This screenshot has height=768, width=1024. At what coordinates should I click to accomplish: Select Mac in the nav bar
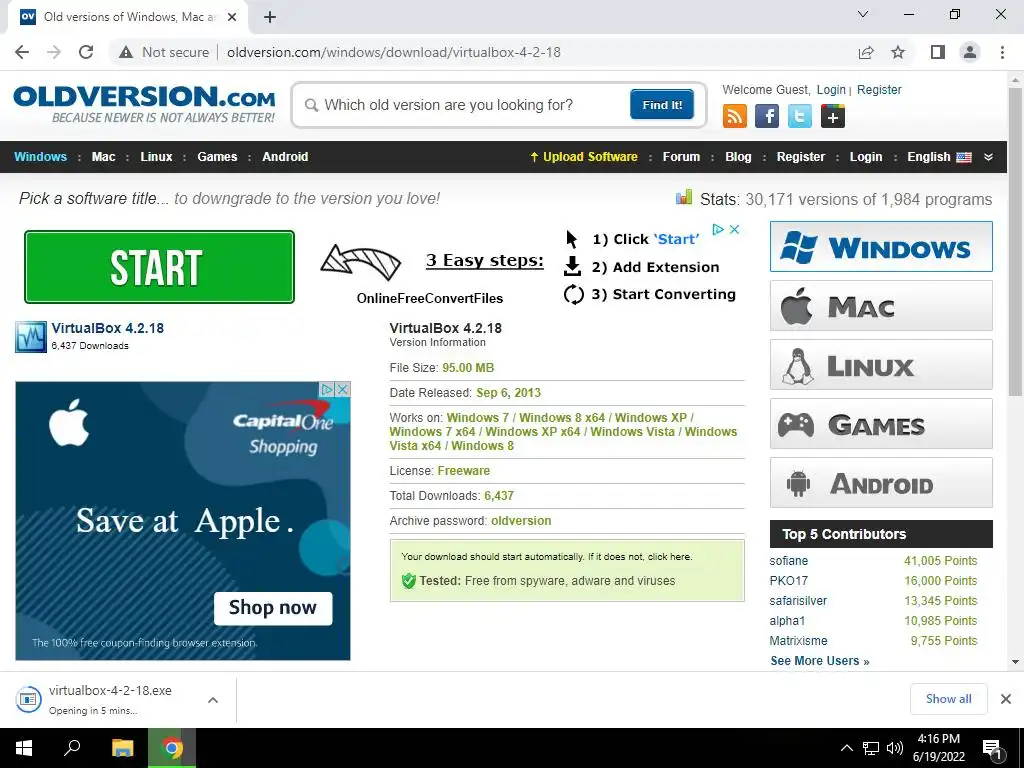click(103, 157)
